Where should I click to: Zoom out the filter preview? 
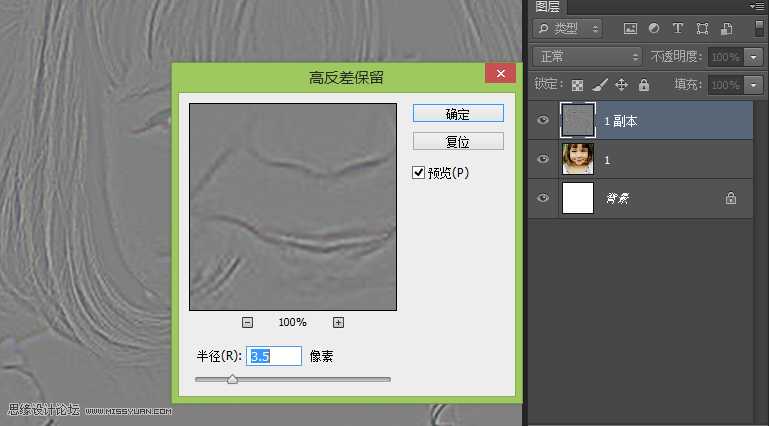(x=248, y=323)
